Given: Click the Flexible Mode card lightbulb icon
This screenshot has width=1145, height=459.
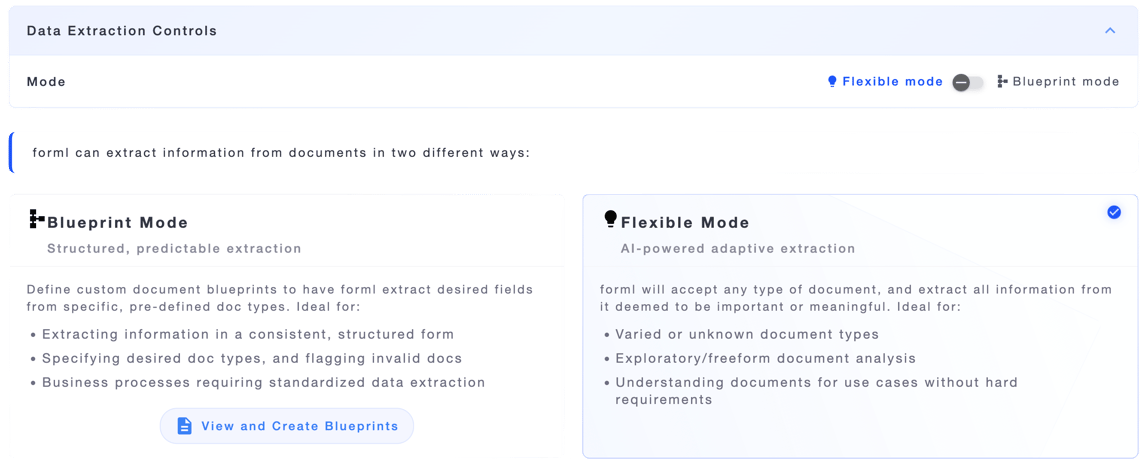Looking at the screenshot, I should pyautogui.click(x=610, y=219).
